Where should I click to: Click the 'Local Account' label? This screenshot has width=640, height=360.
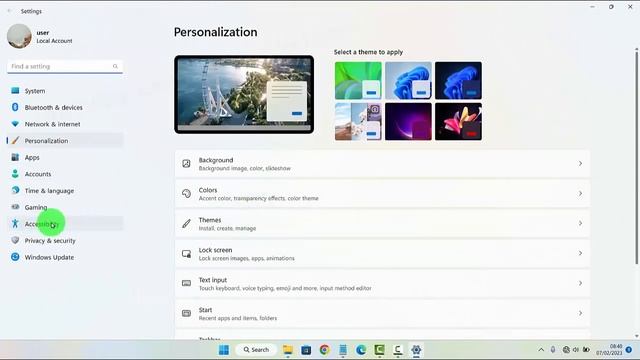[54, 41]
